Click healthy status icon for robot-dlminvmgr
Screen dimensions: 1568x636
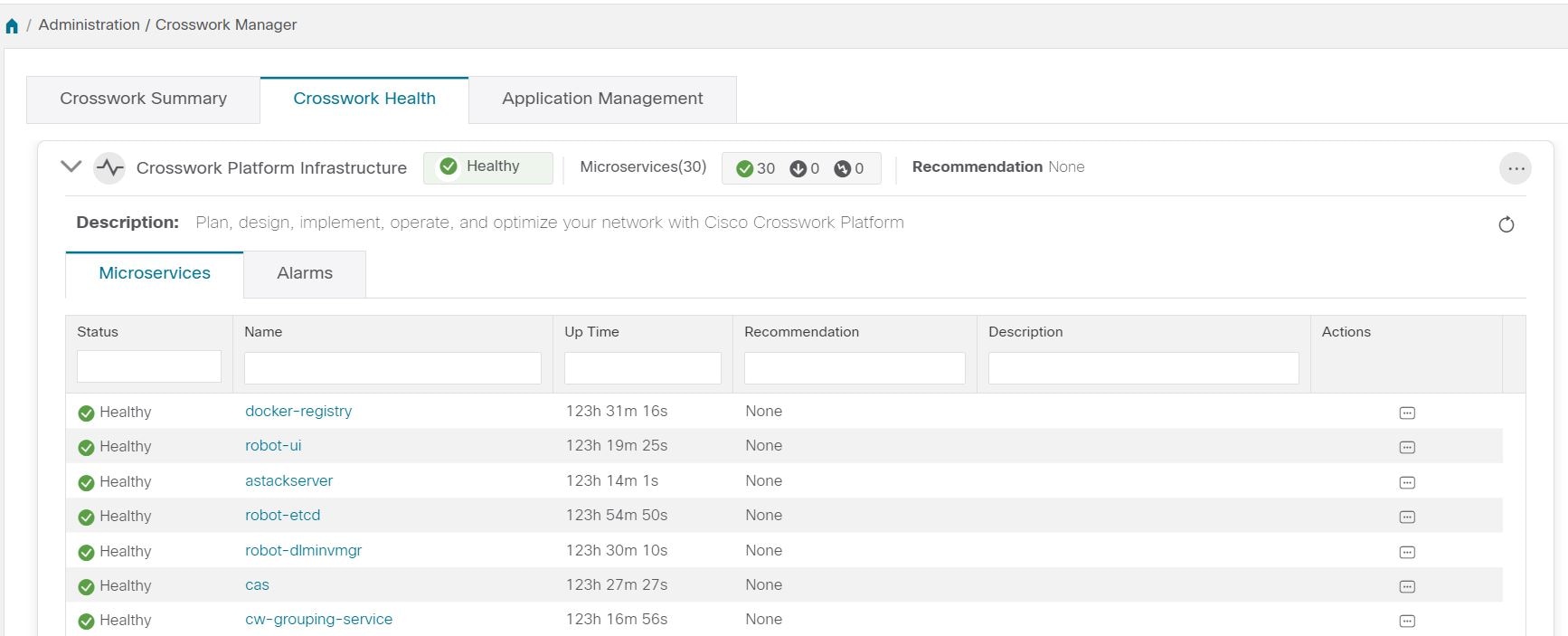tap(86, 553)
